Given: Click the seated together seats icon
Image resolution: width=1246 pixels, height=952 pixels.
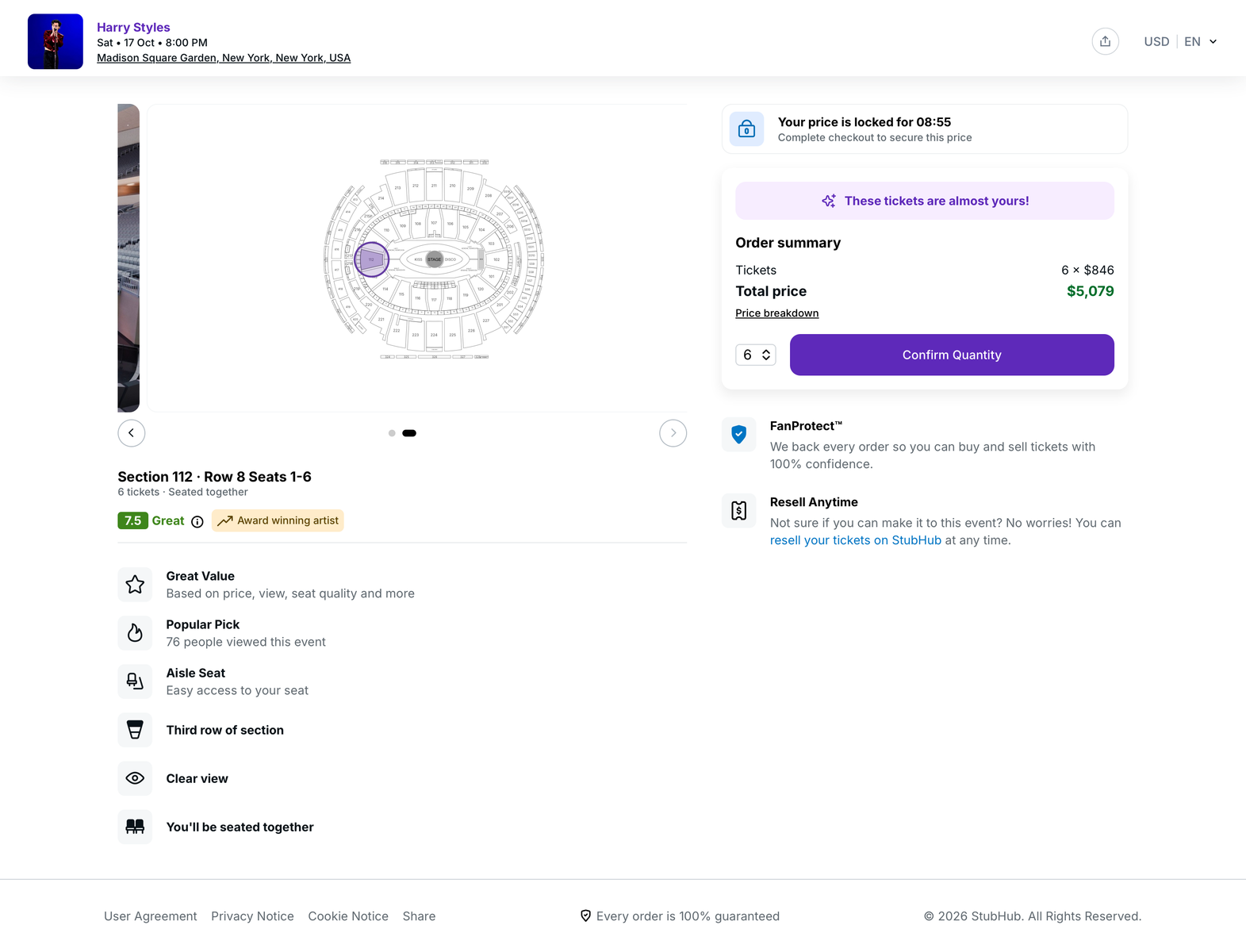Looking at the screenshot, I should point(135,827).
